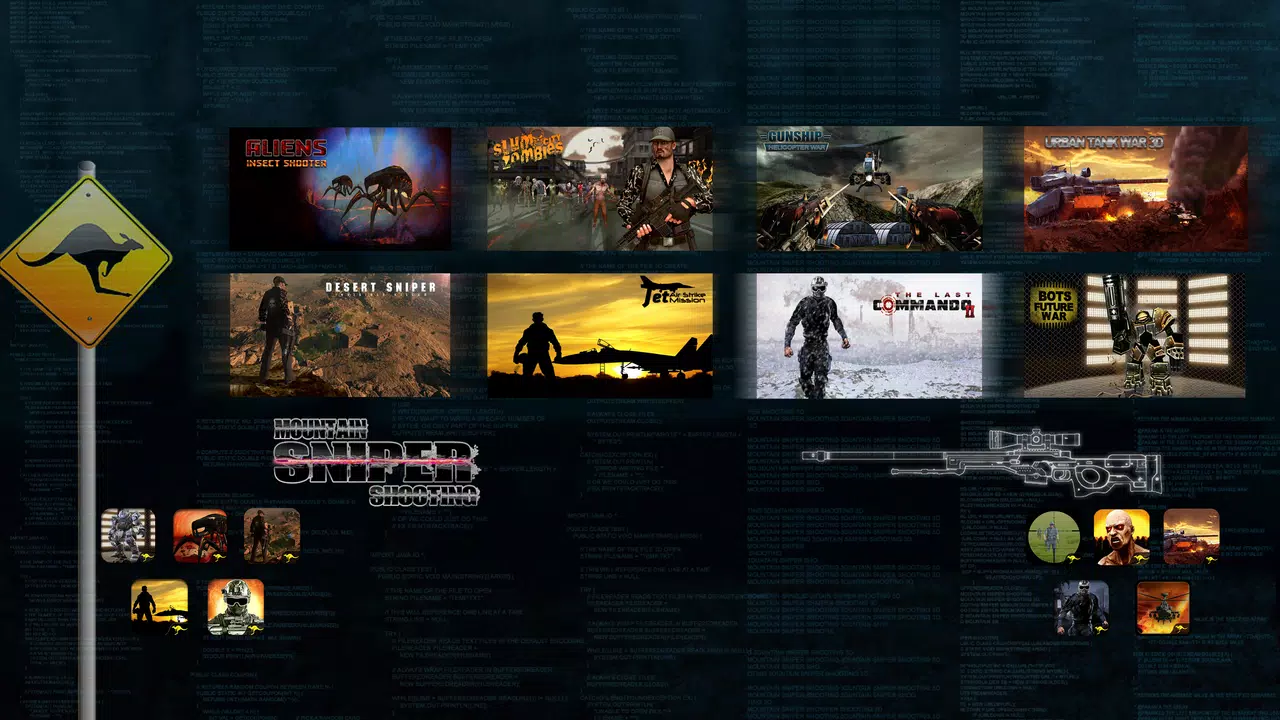Open the Aliens Insect Shooter game banner

(340, 188)
